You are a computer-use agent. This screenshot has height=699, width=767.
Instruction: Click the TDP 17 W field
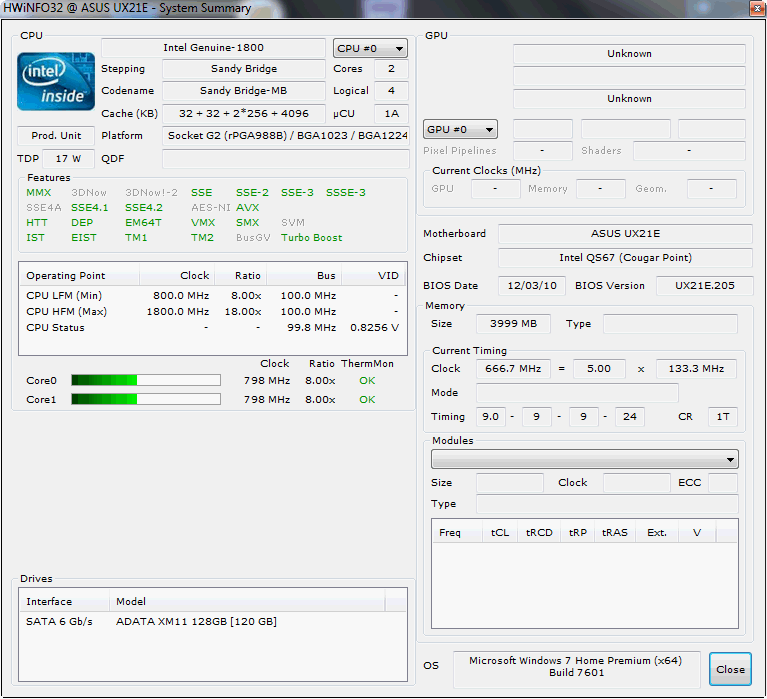coord(68,159)
